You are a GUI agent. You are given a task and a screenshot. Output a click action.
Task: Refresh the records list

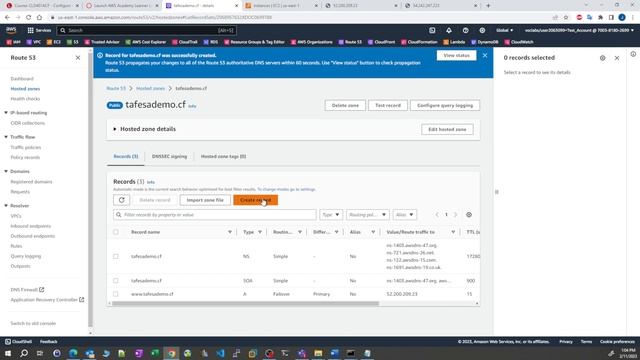pyautogui.click(x=122, y=200)
